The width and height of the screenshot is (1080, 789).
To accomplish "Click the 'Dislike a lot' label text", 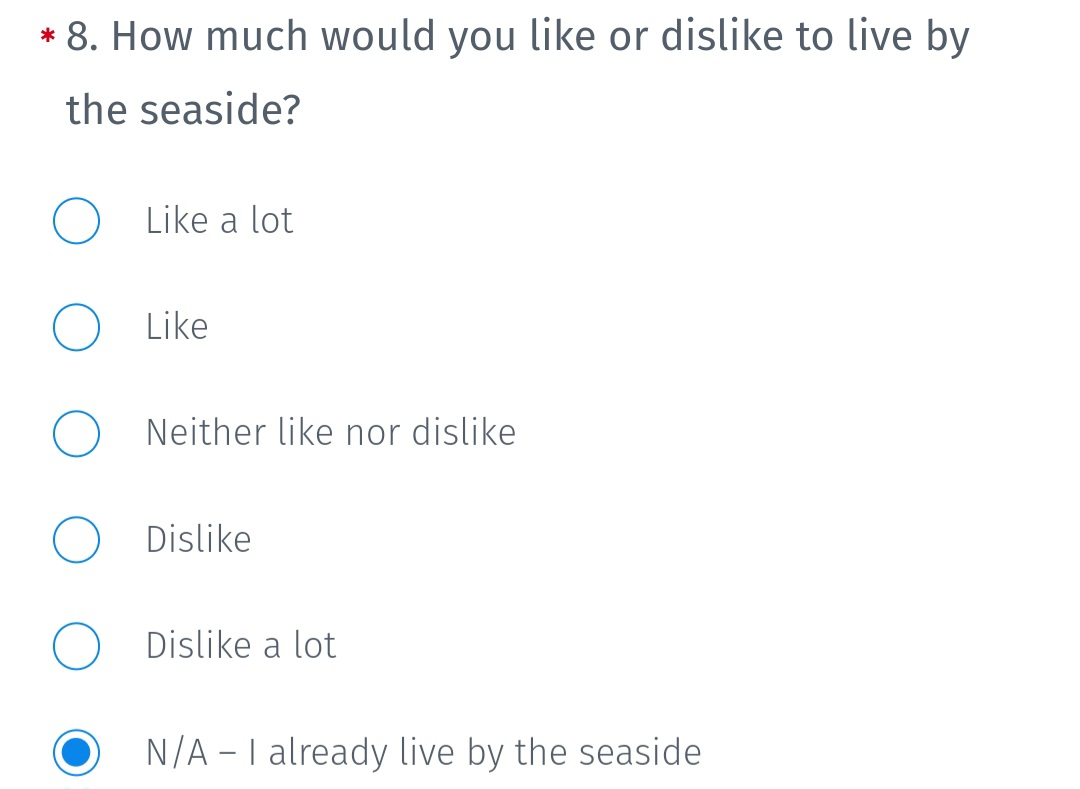I will (241, 646).
